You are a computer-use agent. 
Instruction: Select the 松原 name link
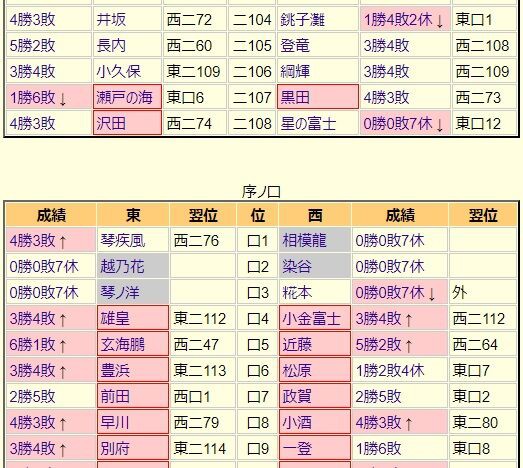tap(297, 371)
